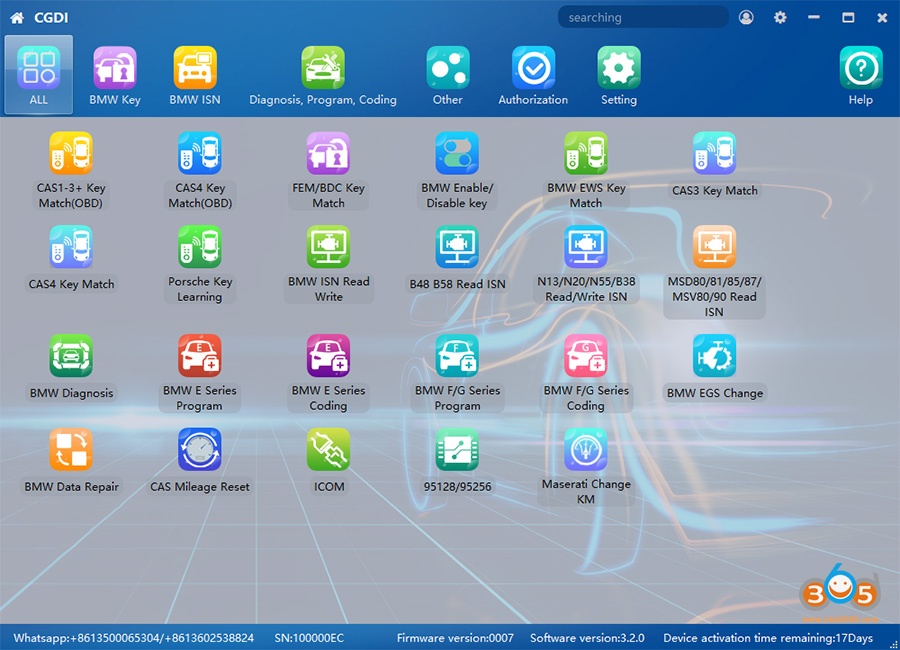Open the ICOM function
The image size is (900, 650).
coord(328,450)
